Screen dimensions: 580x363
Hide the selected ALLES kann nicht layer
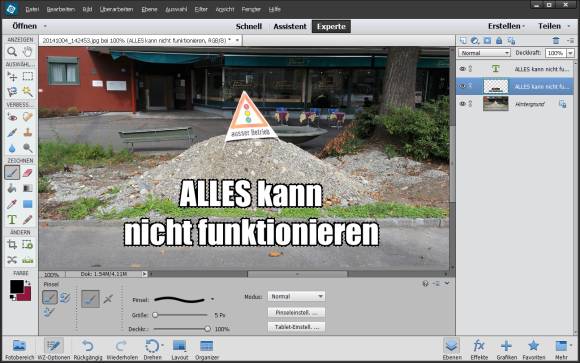[462, 86]
